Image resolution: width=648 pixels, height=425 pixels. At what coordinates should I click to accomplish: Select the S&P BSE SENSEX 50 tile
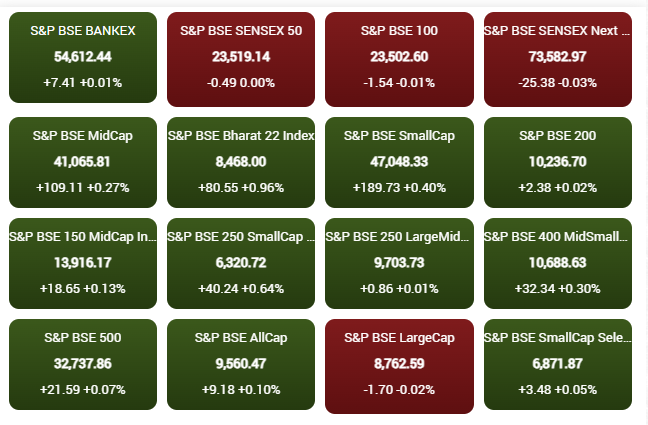tap(241, 58)
